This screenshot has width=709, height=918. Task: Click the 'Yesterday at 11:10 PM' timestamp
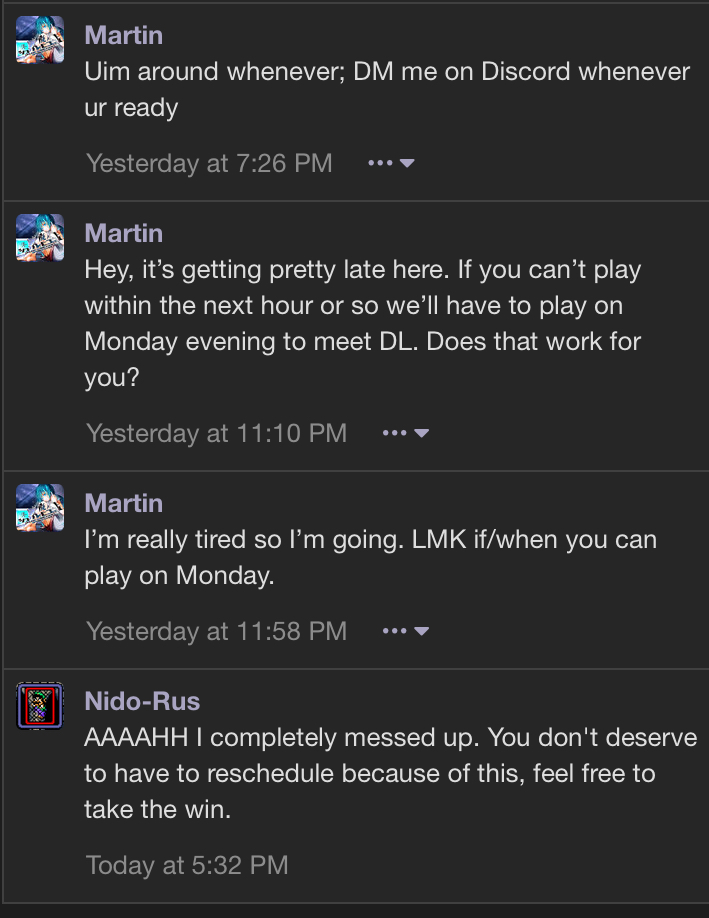tap(217, 433)
